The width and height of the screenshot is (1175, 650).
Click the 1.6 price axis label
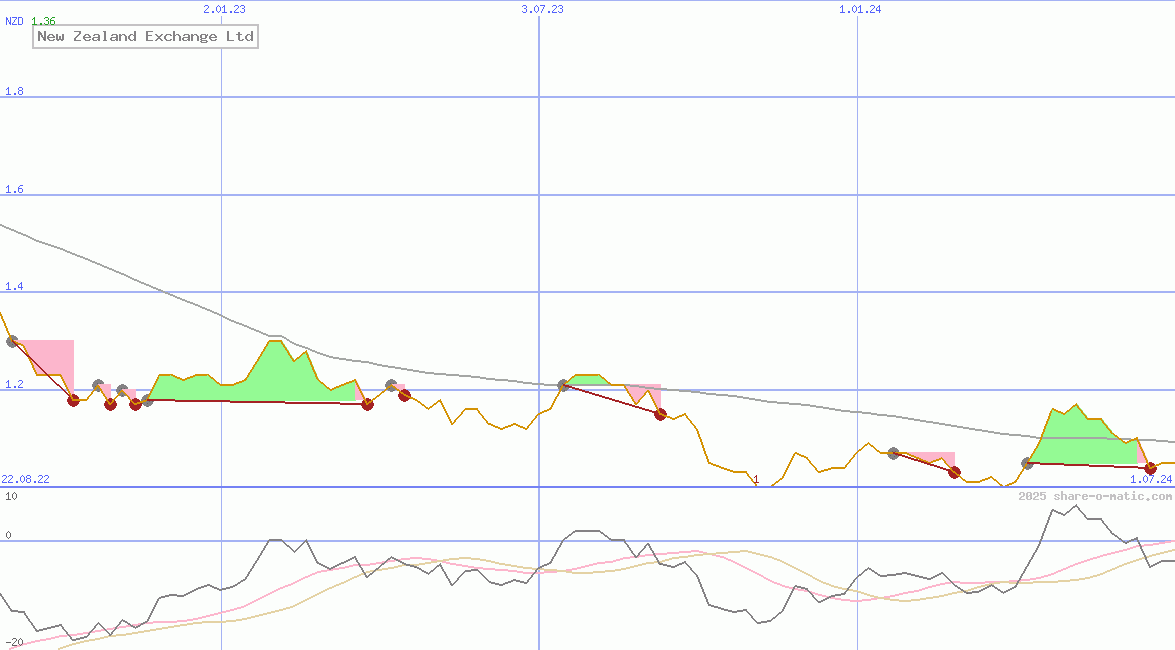(14, 189)
